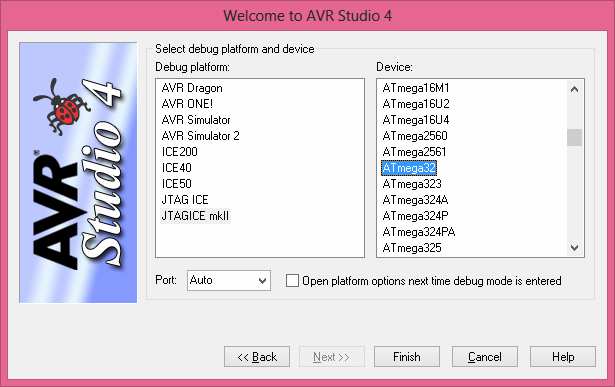
Task: Select AVR ONE! debug platform
Action: (187, 104)
